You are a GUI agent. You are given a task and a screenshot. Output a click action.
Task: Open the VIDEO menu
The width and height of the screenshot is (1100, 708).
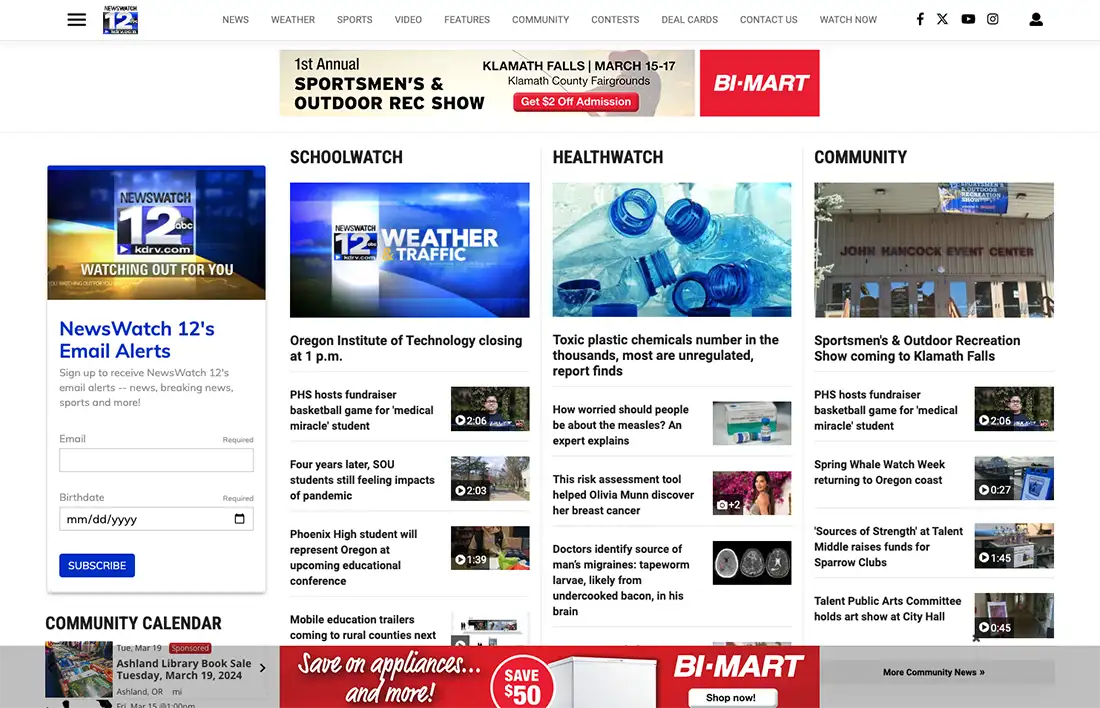[408, 20]
